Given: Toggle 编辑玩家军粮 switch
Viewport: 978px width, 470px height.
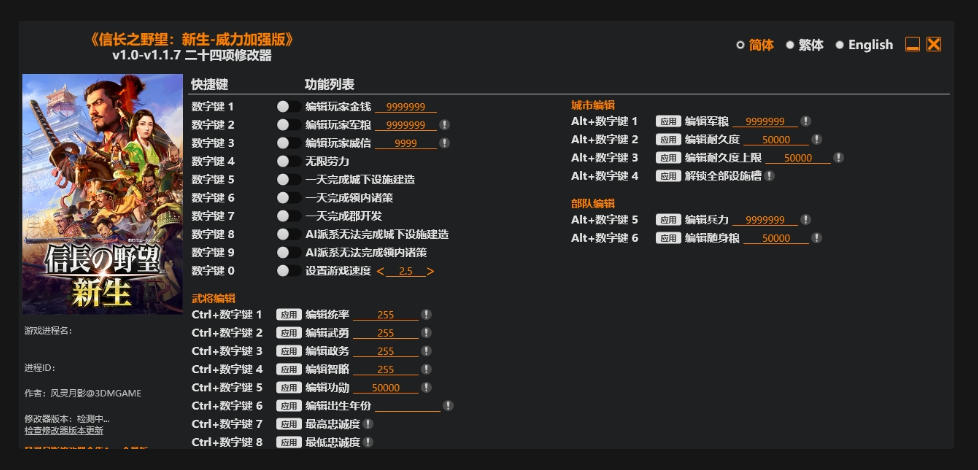Looking at the screenshot, I should point(289,125).
